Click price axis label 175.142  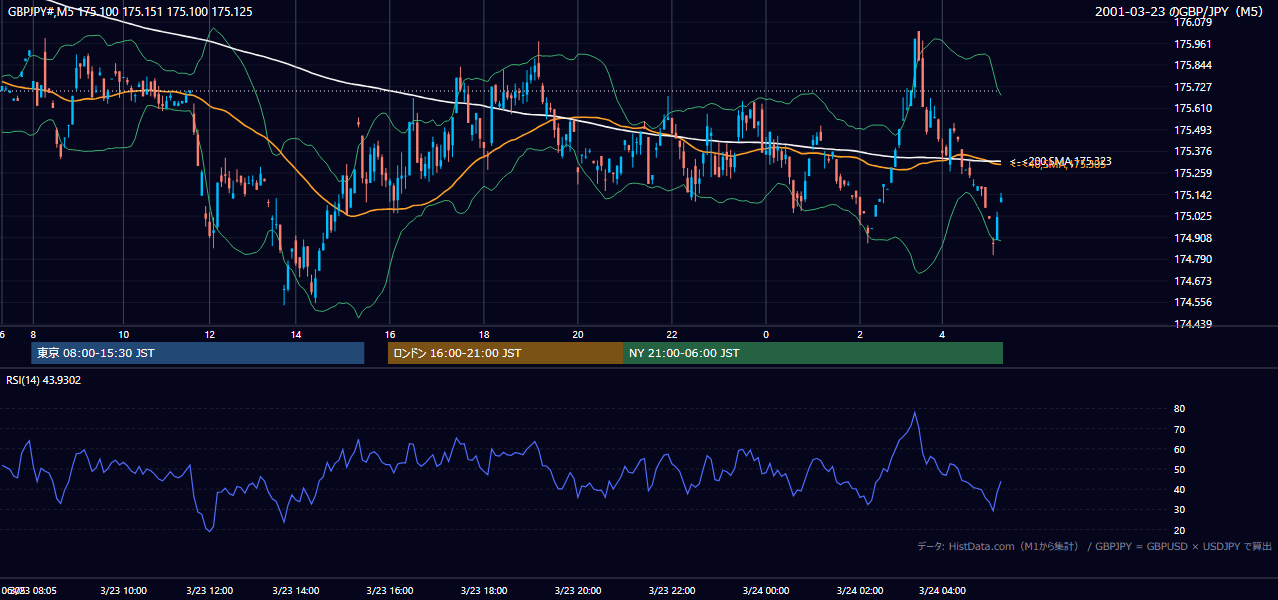(1193, 195)
